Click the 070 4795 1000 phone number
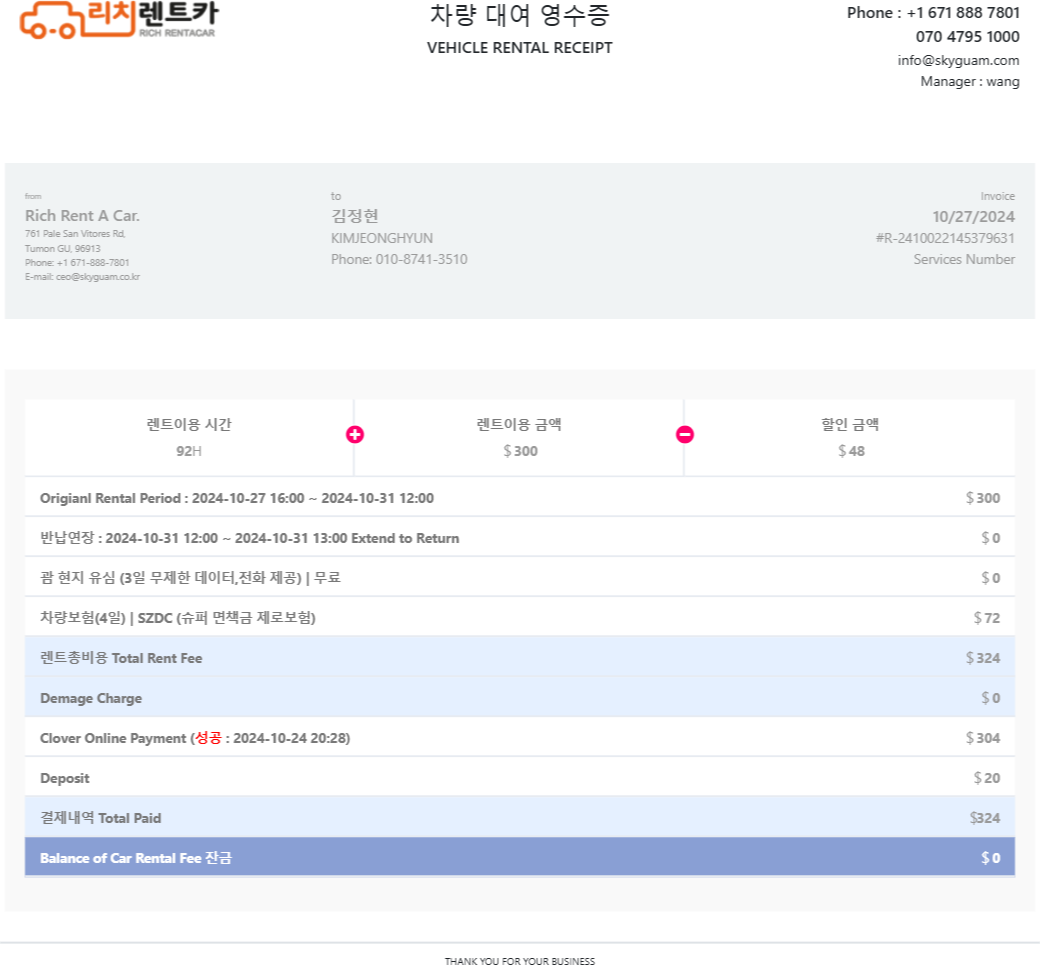1040x969 pixels. point(968,36)
